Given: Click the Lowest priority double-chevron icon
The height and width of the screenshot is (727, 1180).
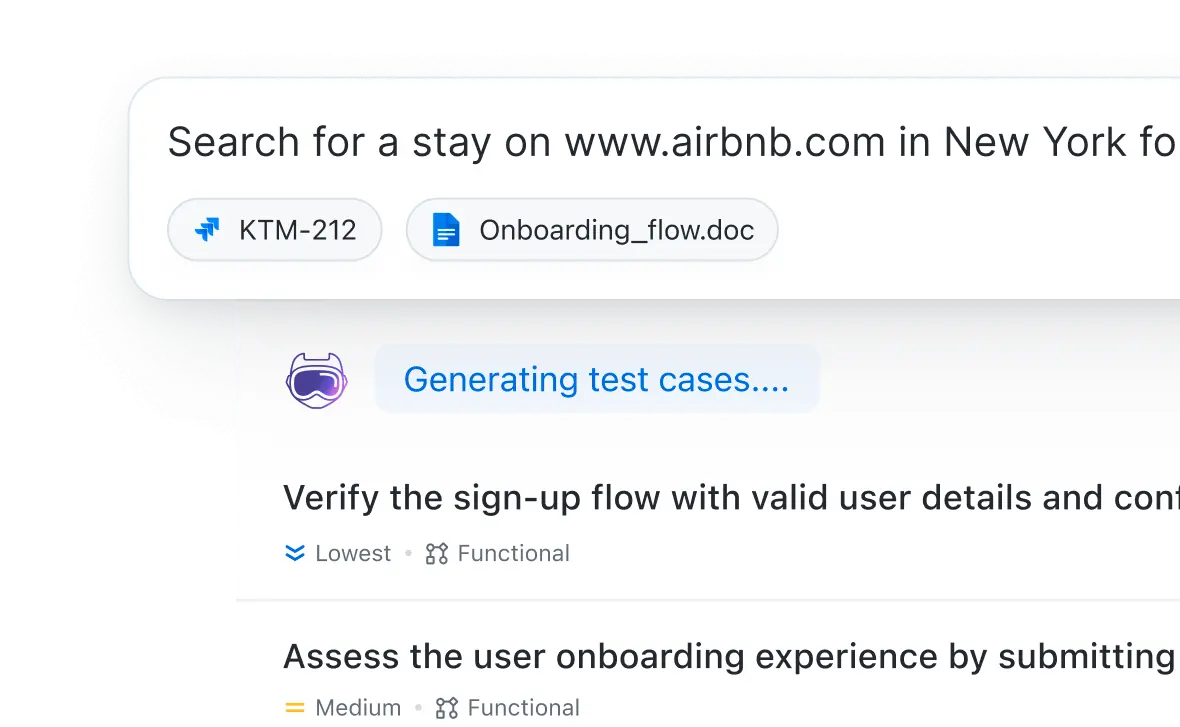Looking at the screenshot, I should 295,553.
